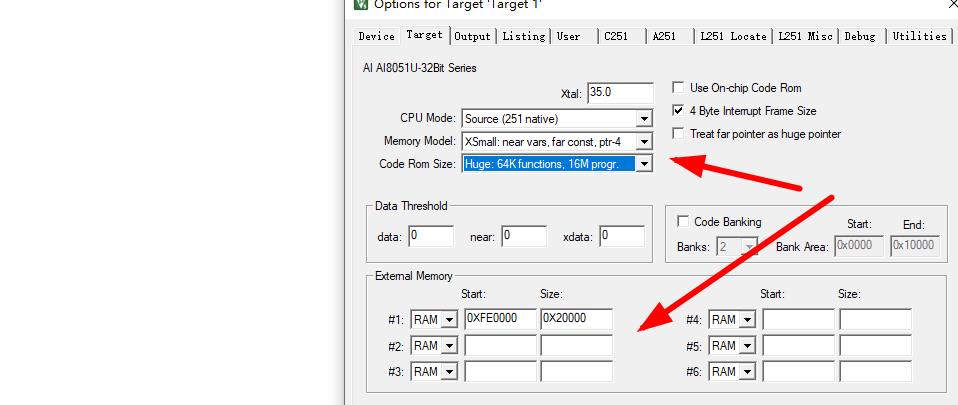
Task: Select the Target tab
Action: [424, 35]
